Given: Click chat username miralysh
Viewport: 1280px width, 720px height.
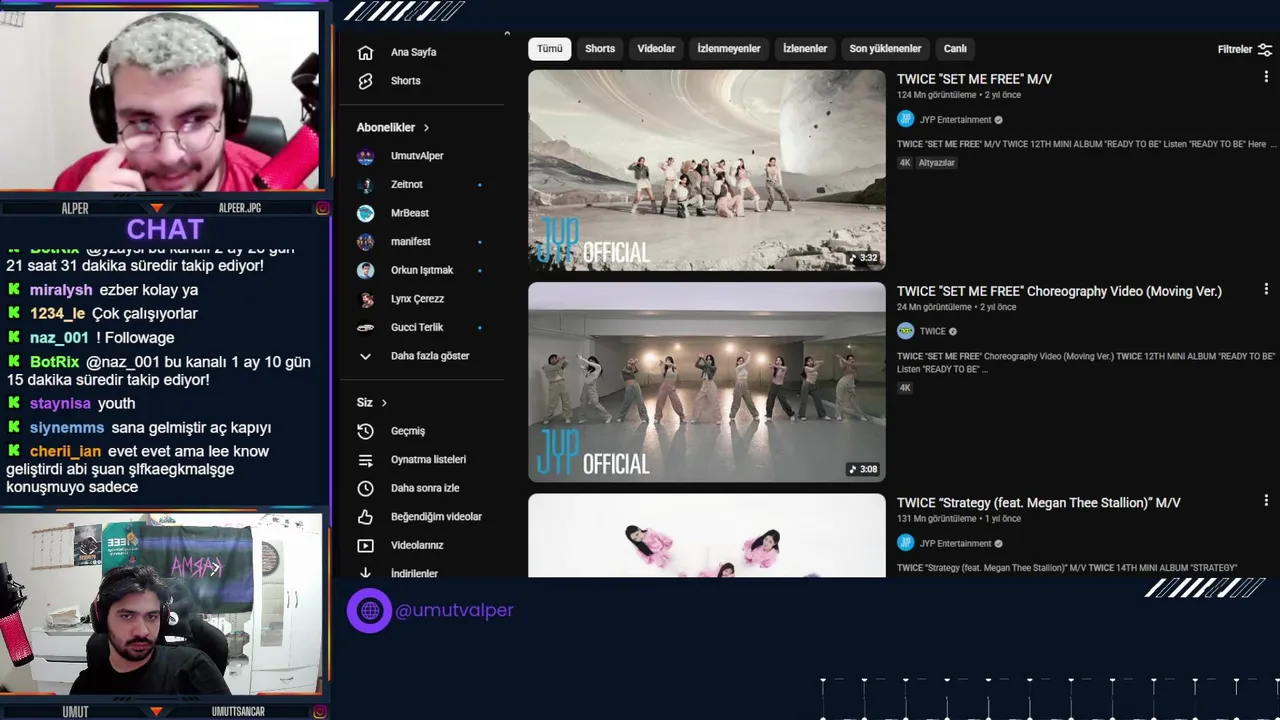Looking at the screenshot, I should point(61,290).
